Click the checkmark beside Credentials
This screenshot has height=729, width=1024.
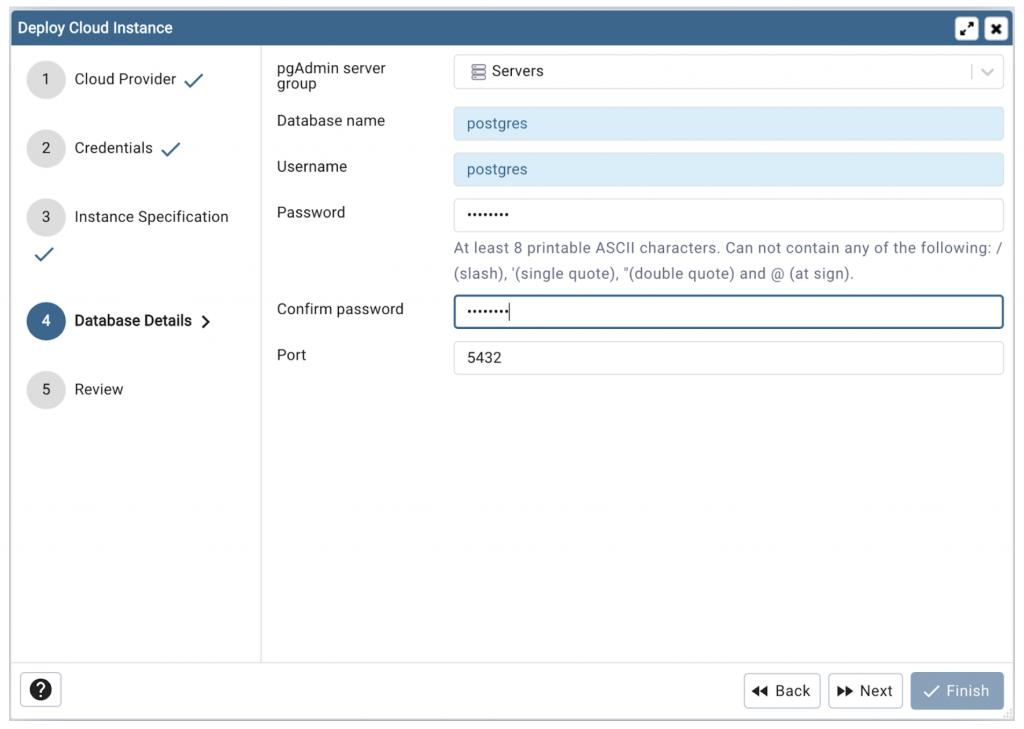(x=170, y=150)
